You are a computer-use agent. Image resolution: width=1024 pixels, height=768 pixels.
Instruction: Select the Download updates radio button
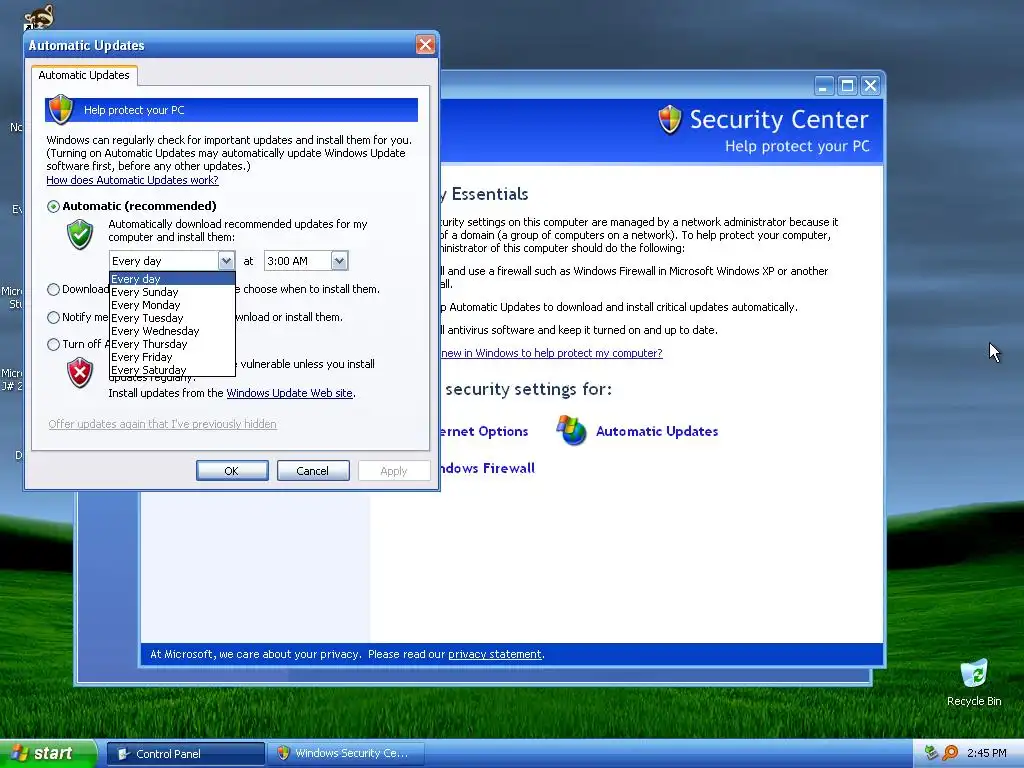coord(54,289)
